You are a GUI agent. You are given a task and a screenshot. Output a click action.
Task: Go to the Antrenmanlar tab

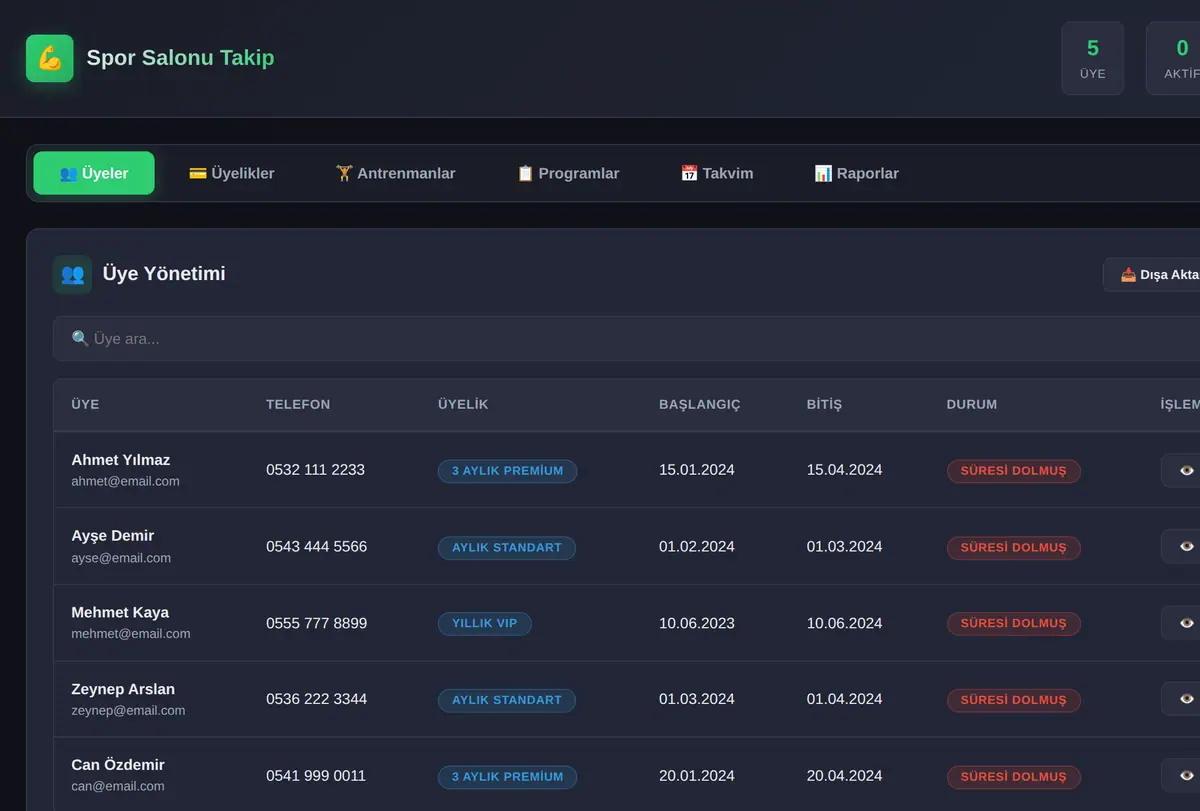[x=395, y=173]
